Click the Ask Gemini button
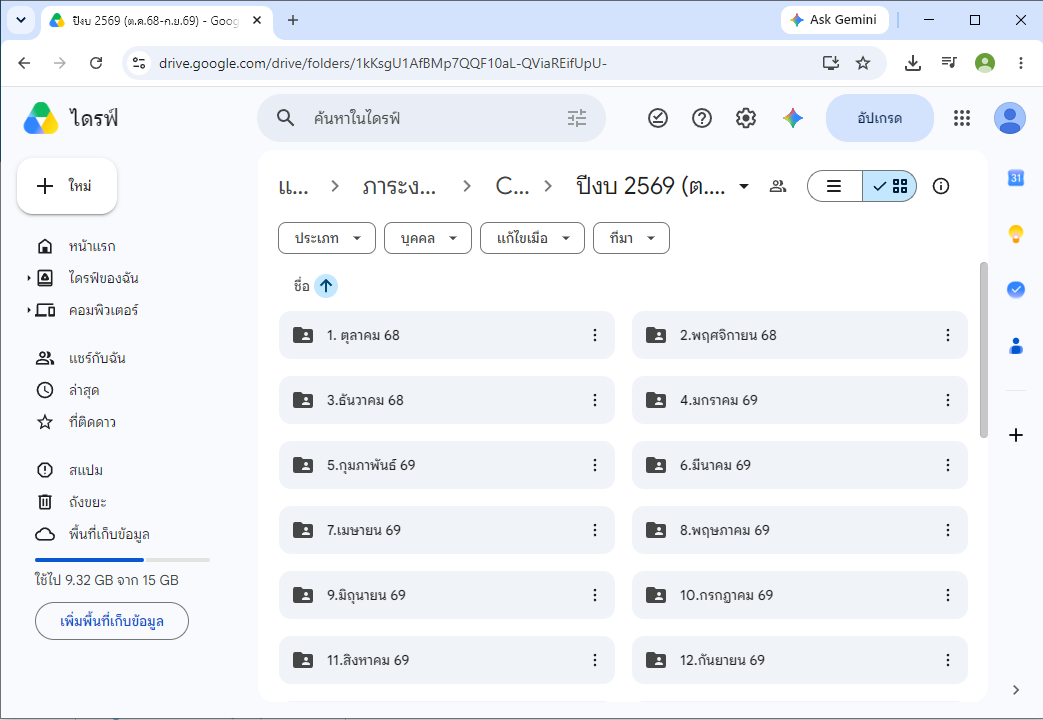Screen dimensions: 1043x720 835,20
